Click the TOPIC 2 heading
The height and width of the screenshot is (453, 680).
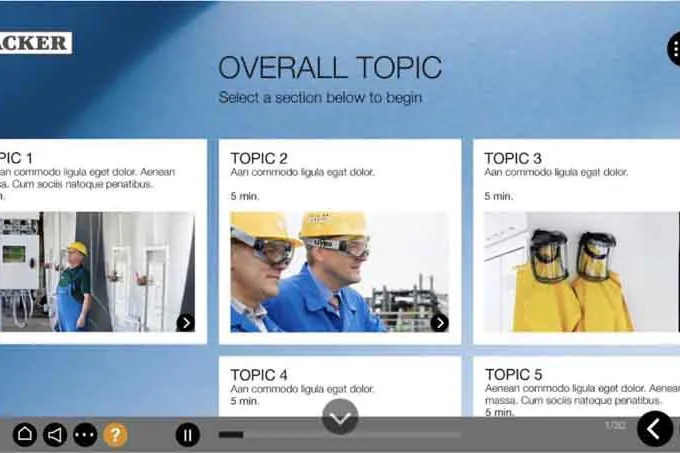pos(259,158)
